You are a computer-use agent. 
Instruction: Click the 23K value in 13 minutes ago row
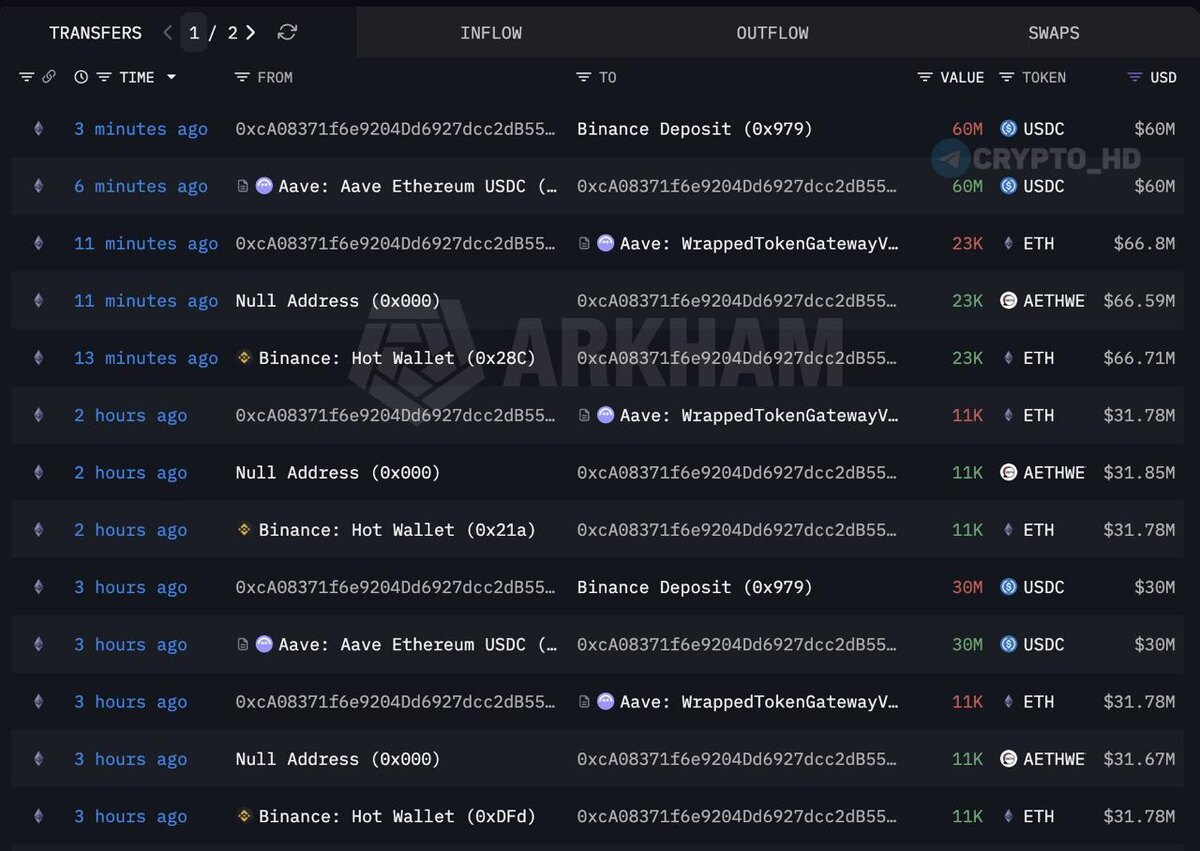pyautogui.click(x=967, y=358)
